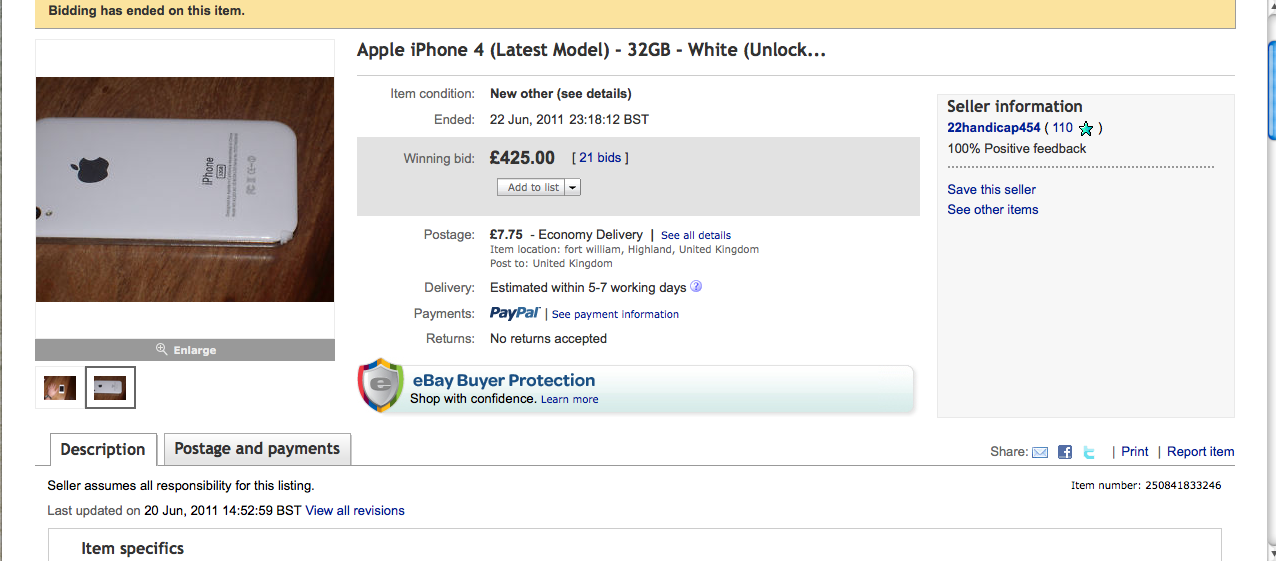Select the second highlighted thumbnail
Image resolution: width=1276 pixels, height=561 pixels.
pos(110,388)
